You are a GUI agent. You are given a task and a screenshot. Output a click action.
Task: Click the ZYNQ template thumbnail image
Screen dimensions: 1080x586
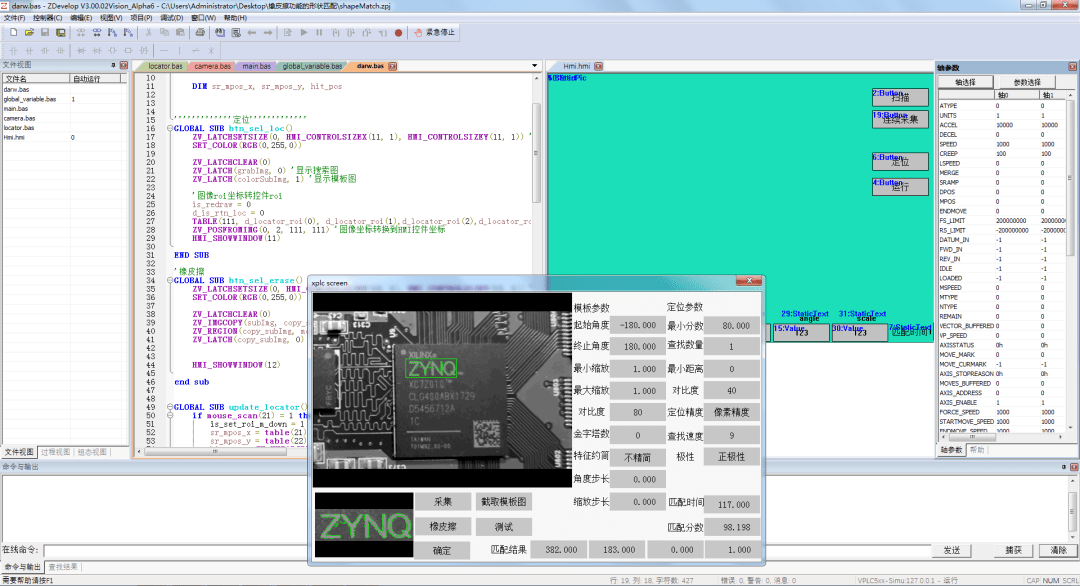point(364,525)
